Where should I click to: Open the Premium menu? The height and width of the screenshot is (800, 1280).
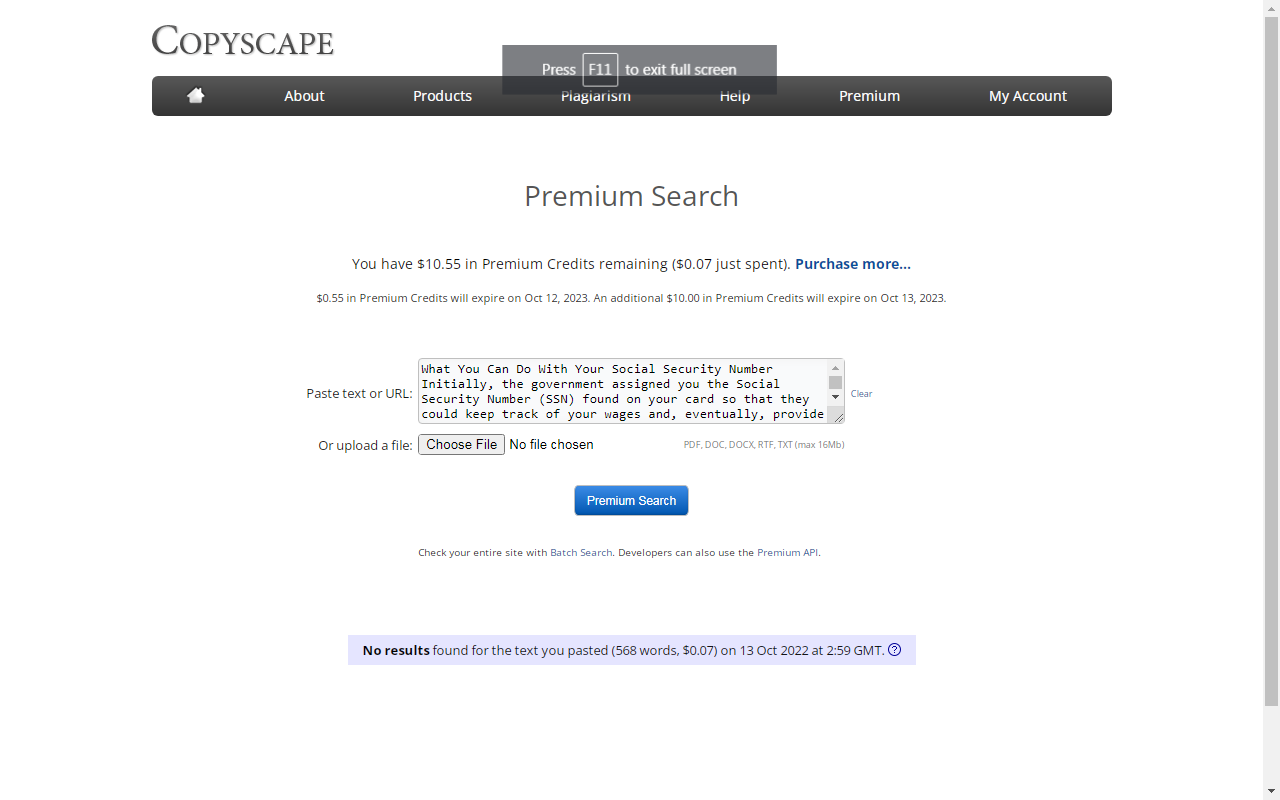(x=869, y=96)
